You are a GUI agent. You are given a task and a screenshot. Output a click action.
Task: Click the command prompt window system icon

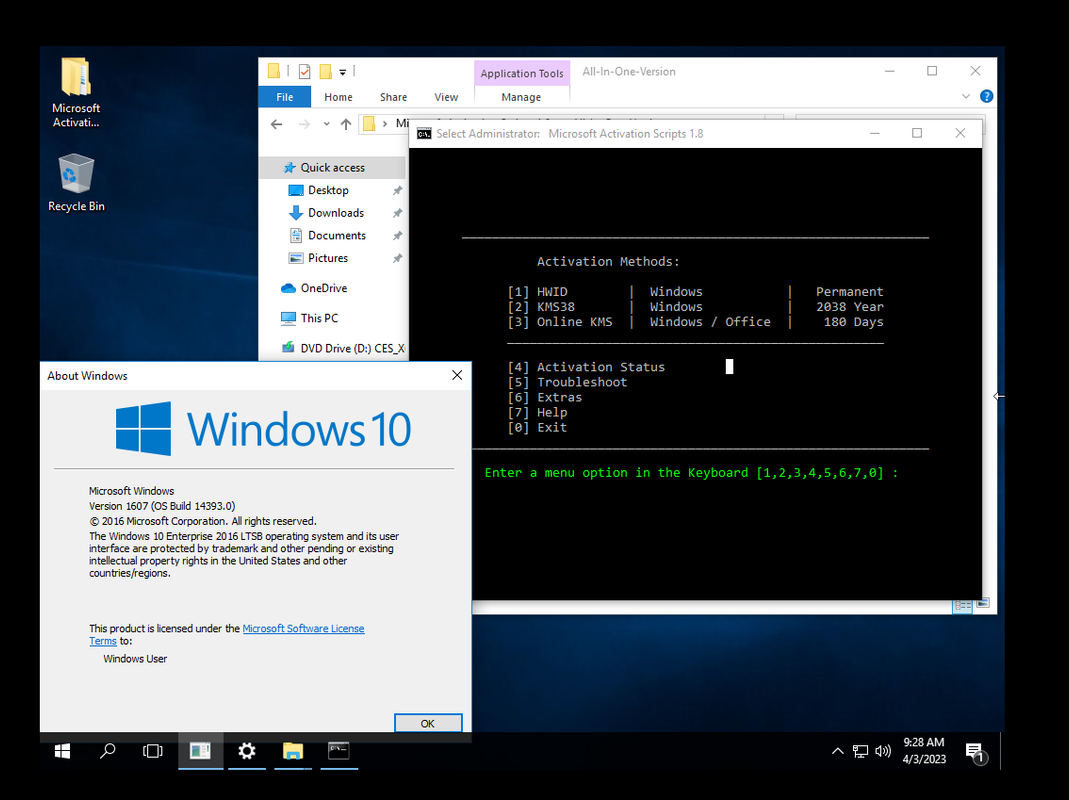pyautogui.click(x=424, y=134)
